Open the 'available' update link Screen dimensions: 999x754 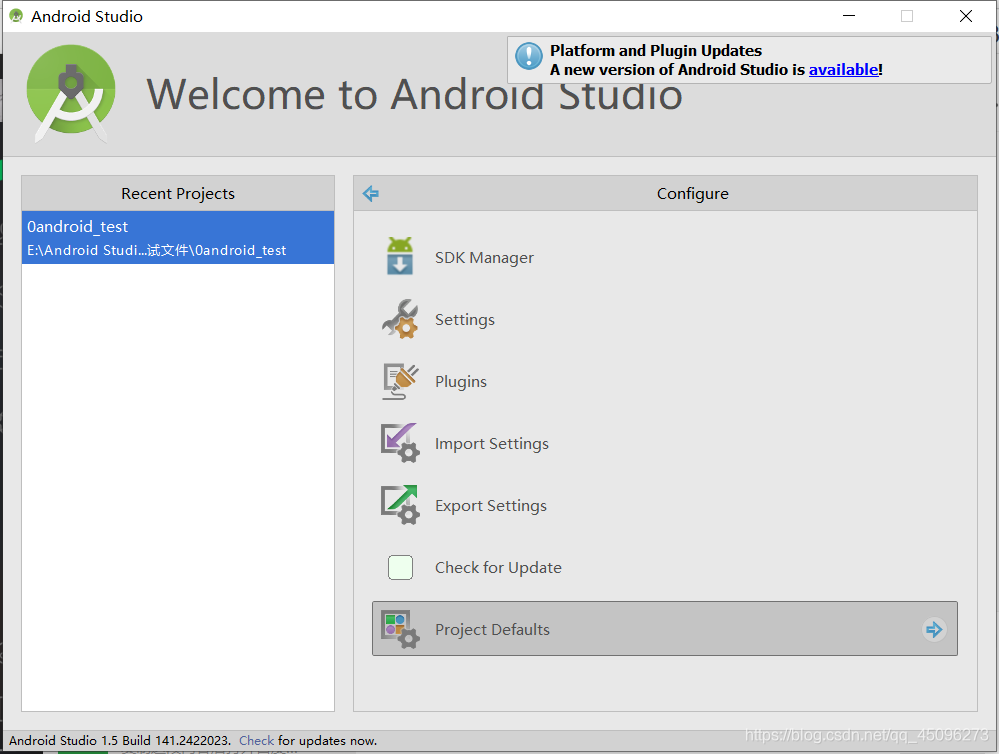[844, 69]
